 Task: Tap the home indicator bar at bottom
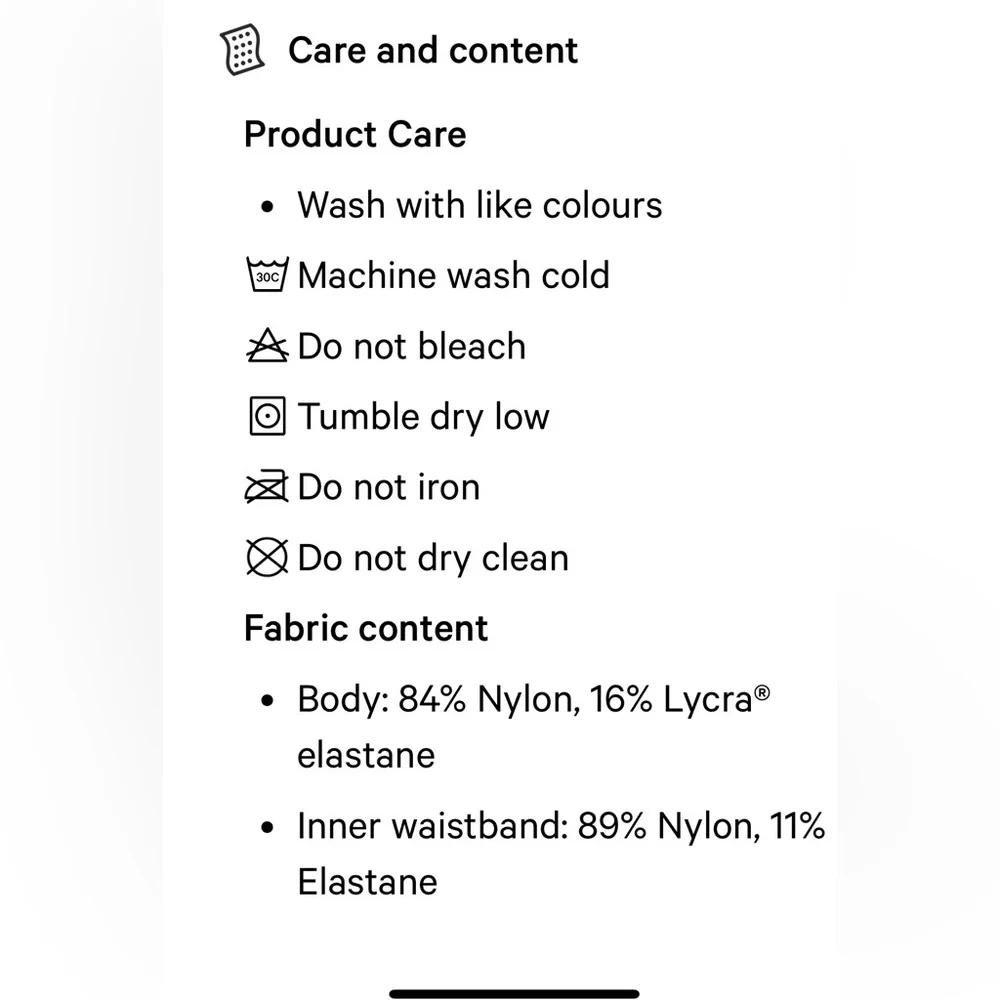[x=514, y=994]
